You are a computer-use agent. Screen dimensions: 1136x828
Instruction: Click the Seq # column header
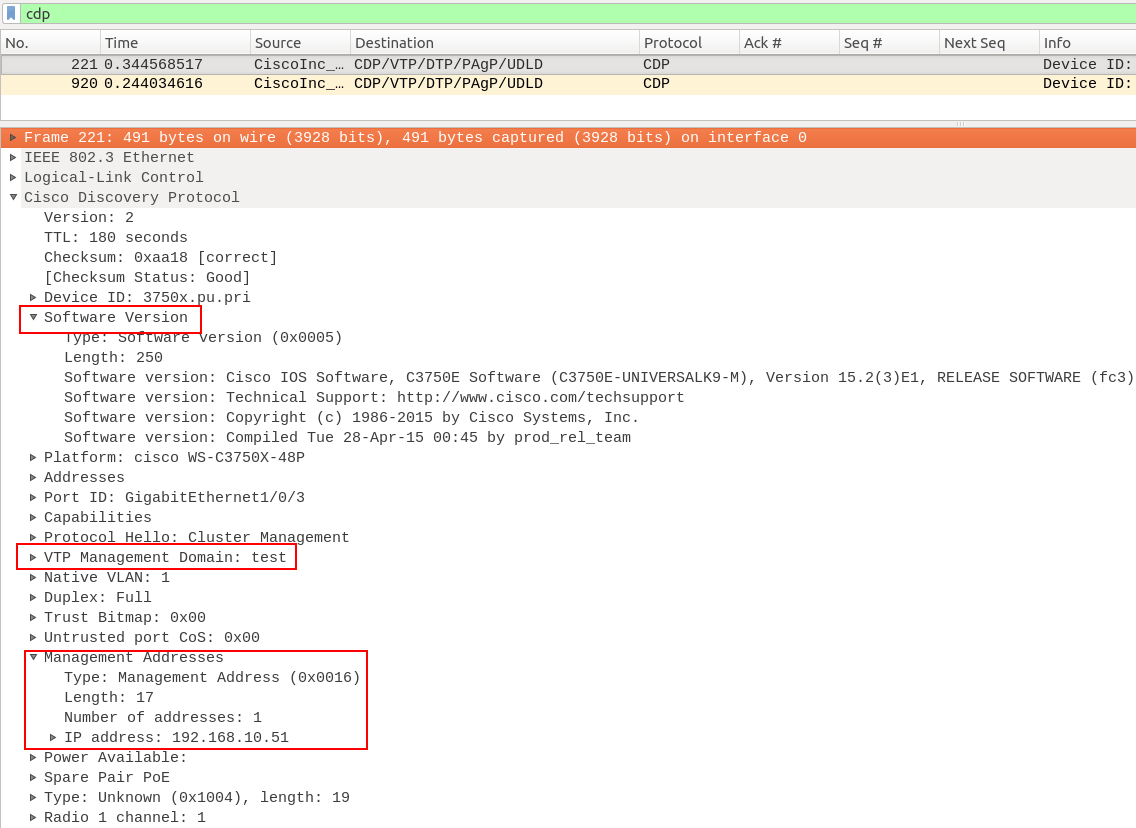point(889,43)
